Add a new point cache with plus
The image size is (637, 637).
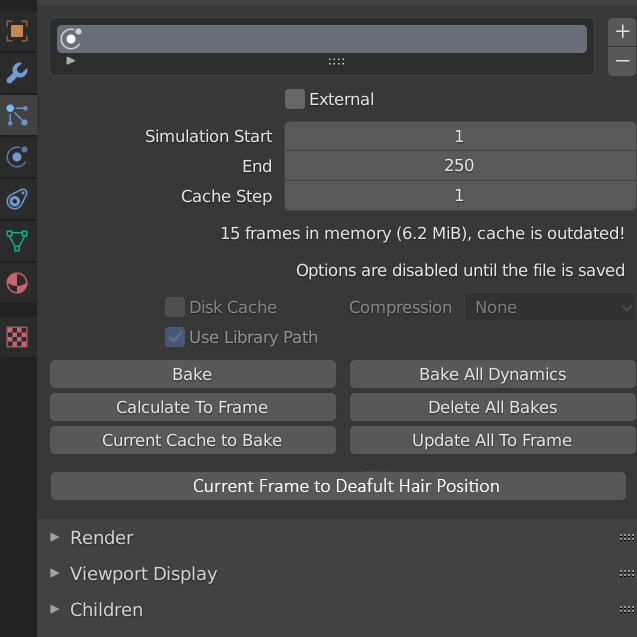(x=622, y=32)
